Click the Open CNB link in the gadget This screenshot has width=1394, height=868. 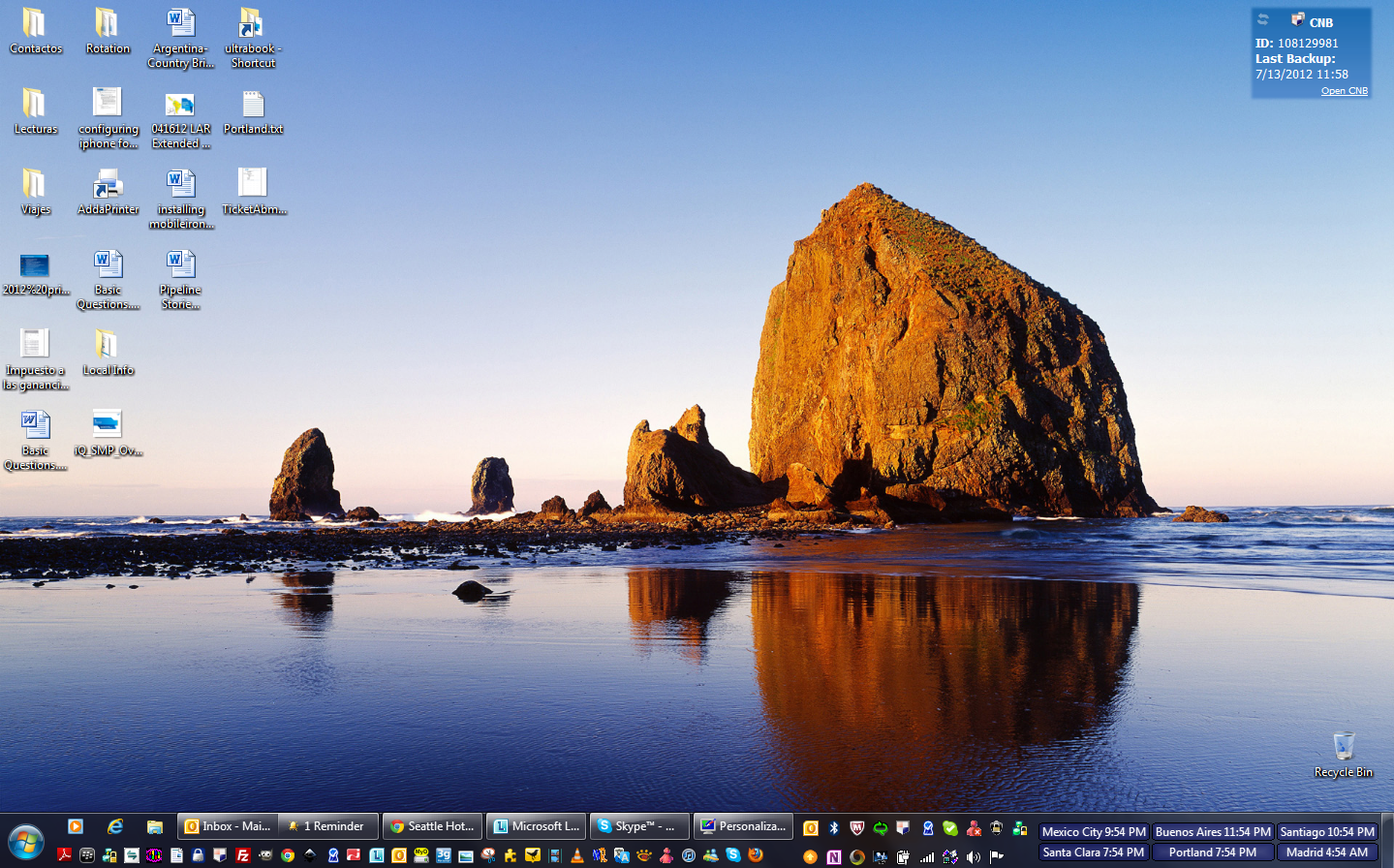pyautogui.click(x=1344, y=90)
